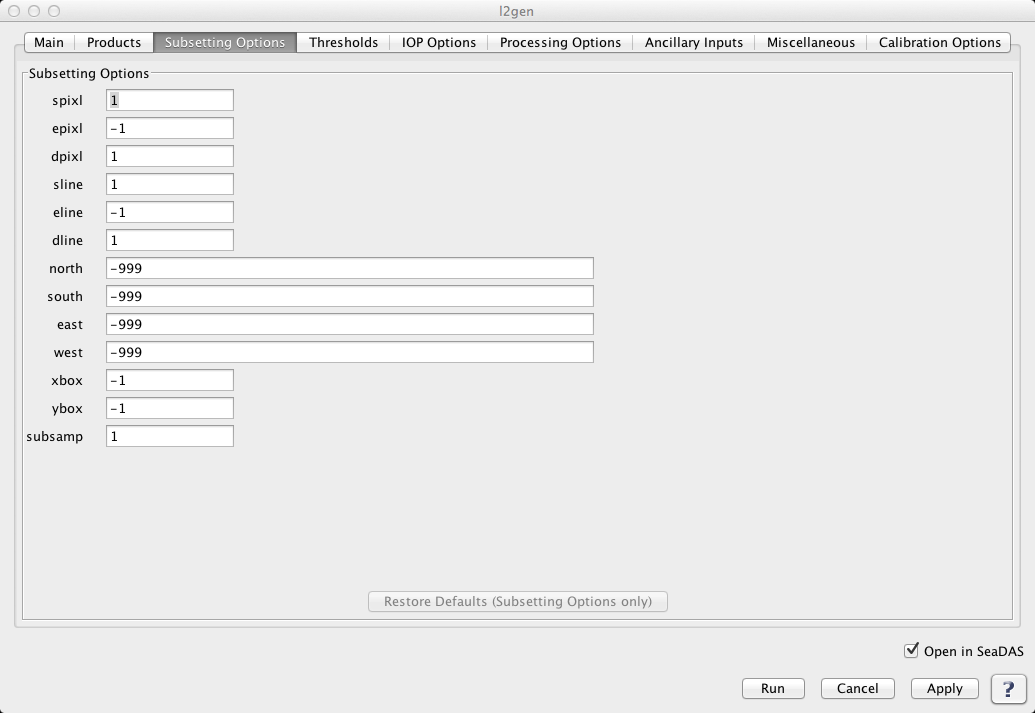Click into the ybox field

170,408
